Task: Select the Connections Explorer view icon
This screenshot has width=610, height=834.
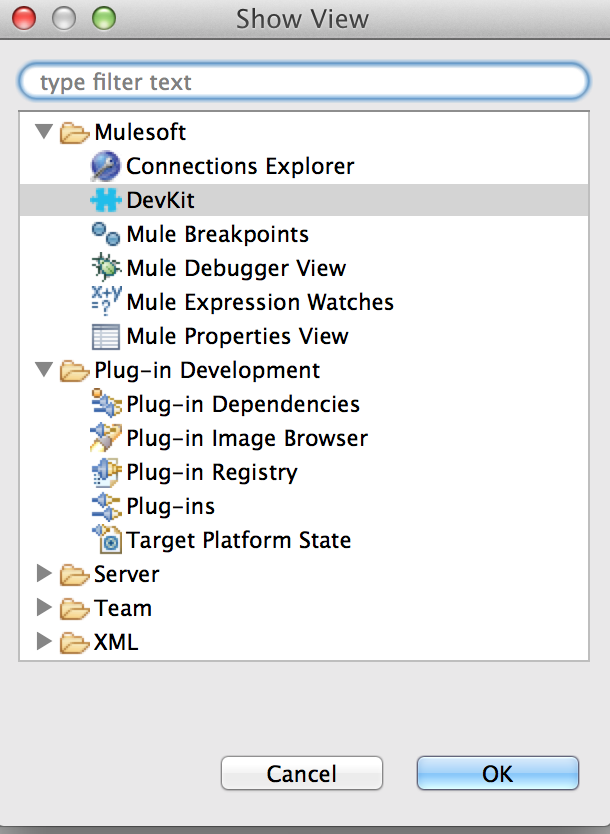Action: tap(108, 166)
